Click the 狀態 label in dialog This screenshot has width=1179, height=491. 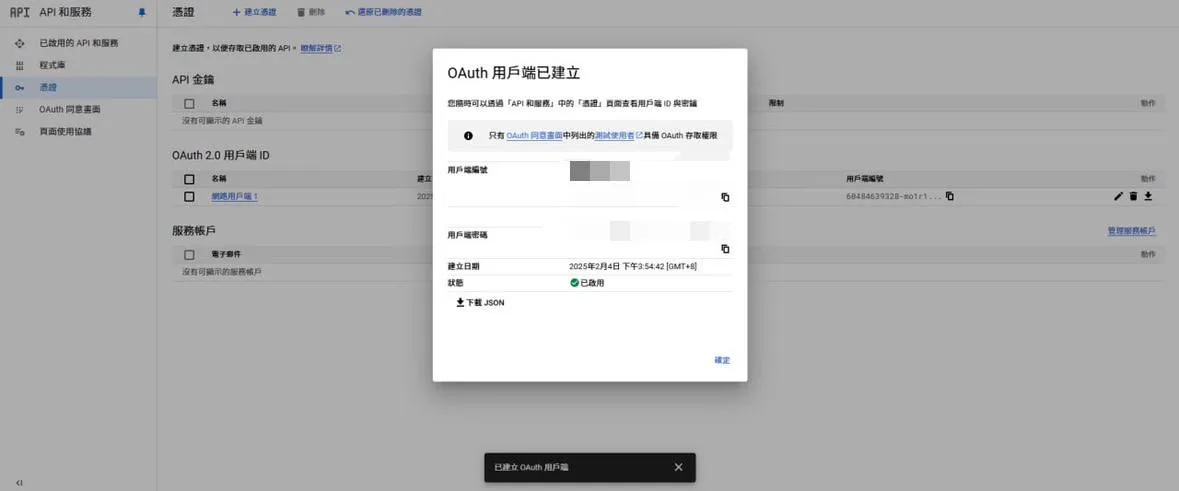456,283
